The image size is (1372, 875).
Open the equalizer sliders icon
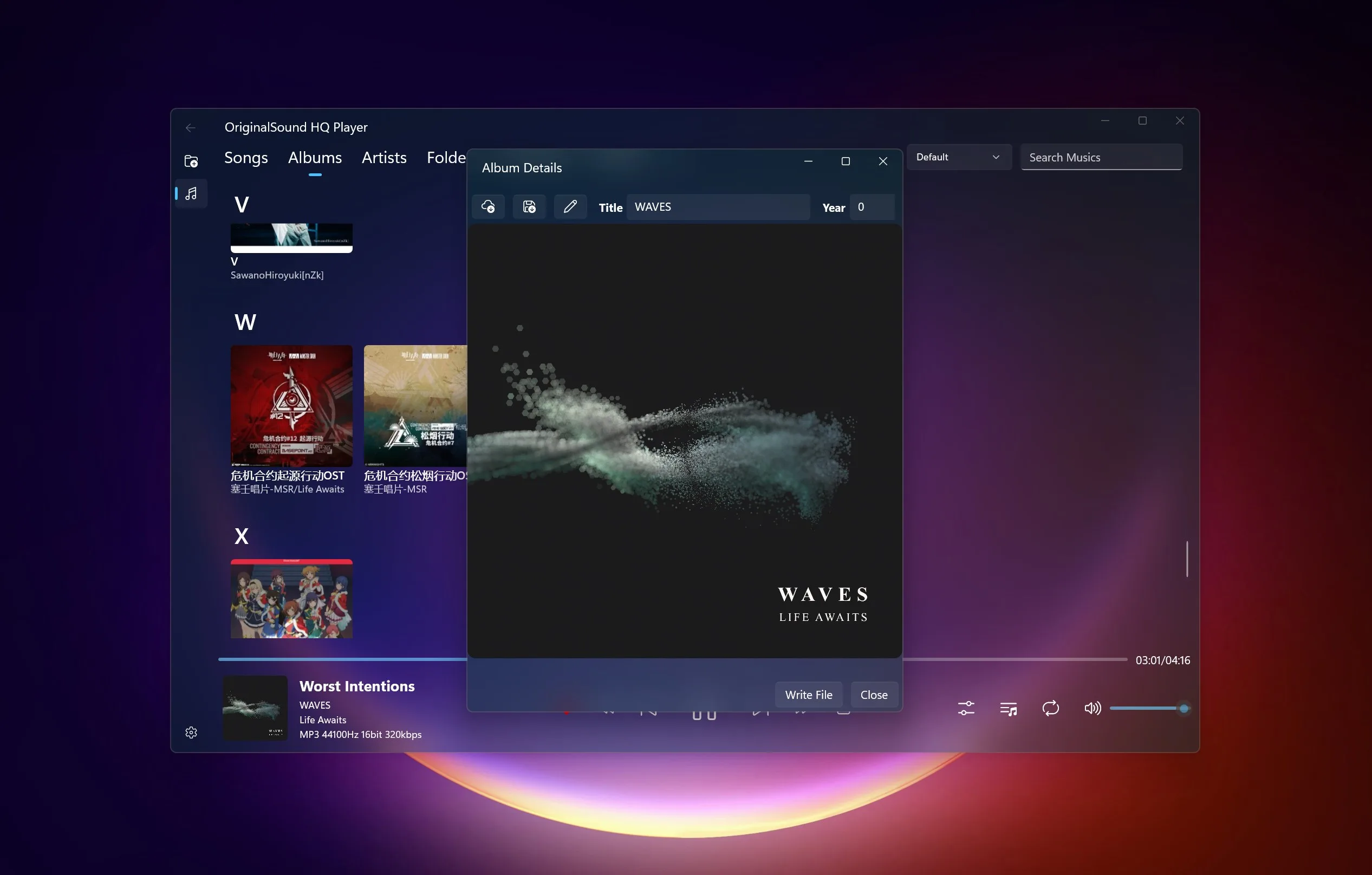pos(966,708)
